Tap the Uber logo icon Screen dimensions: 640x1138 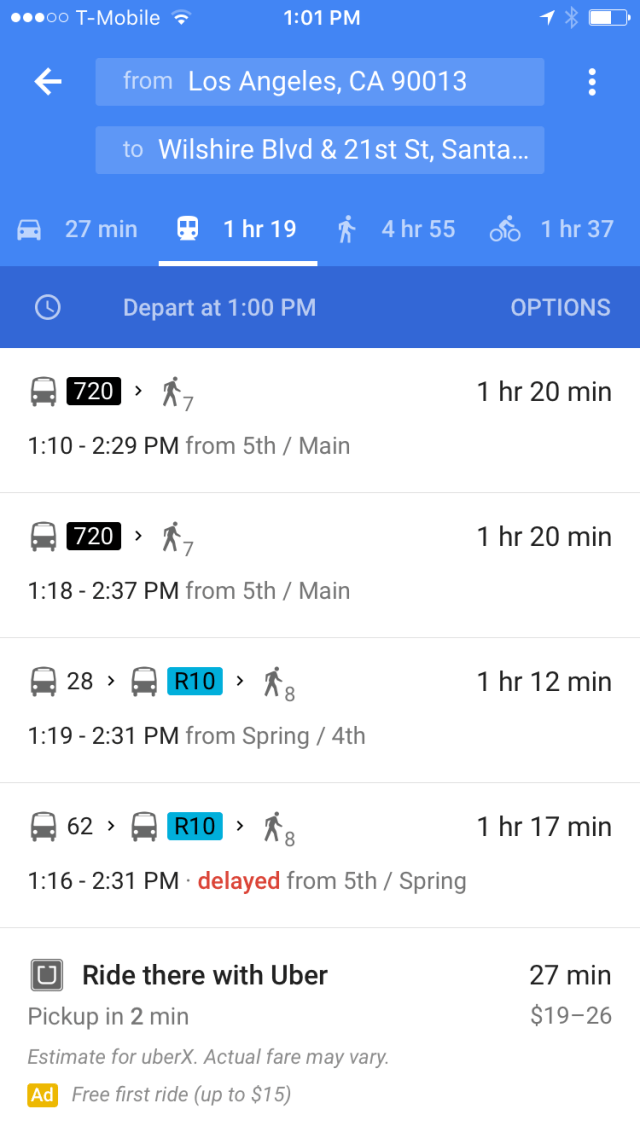click(47, 975)
